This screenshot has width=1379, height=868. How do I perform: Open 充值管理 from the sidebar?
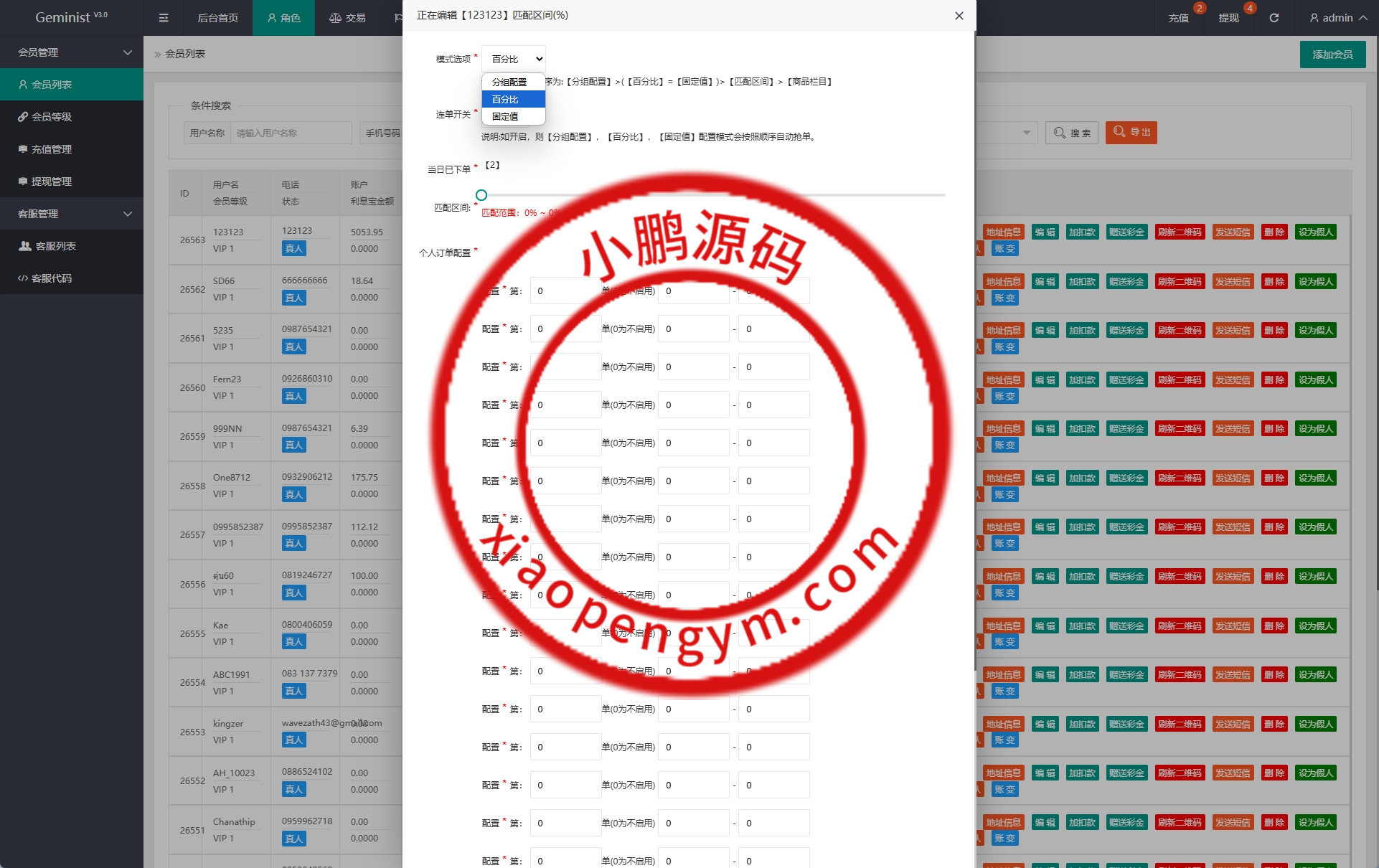coord(51,149)
